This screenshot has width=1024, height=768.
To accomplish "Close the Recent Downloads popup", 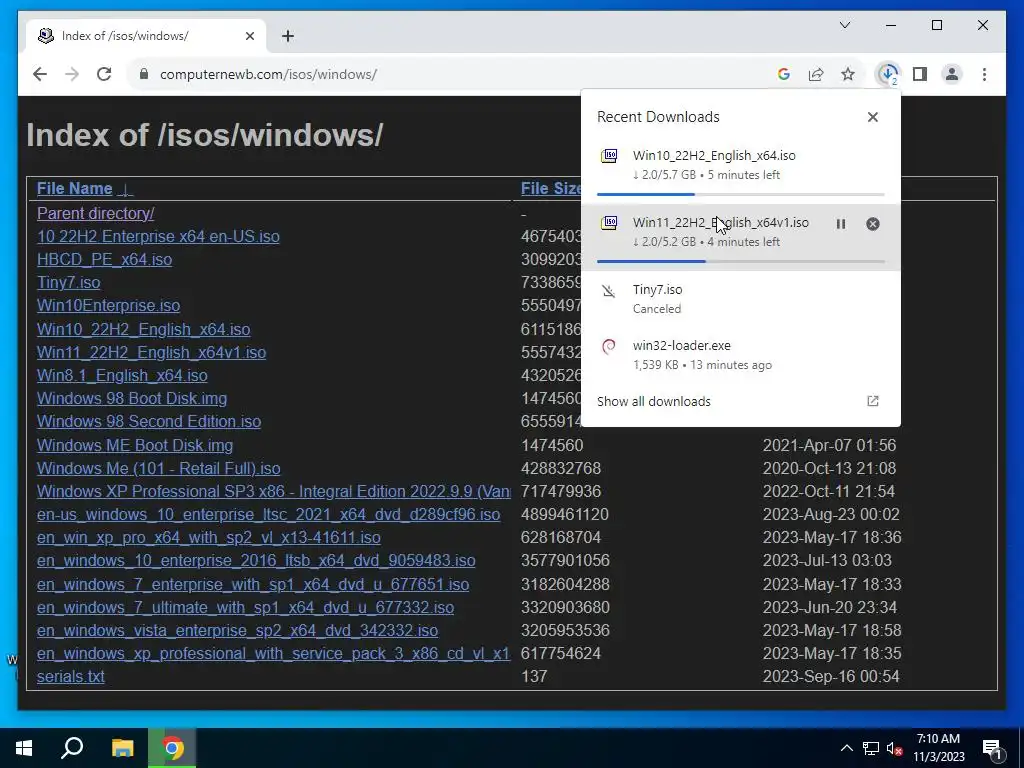I will pos(872,117).
